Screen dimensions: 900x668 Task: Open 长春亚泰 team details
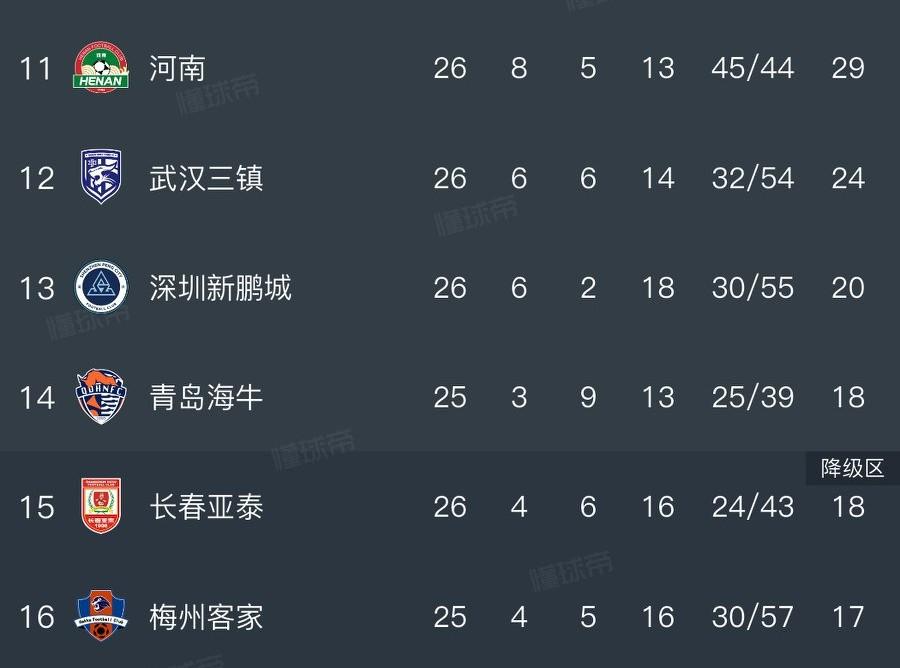click(206, 507)
